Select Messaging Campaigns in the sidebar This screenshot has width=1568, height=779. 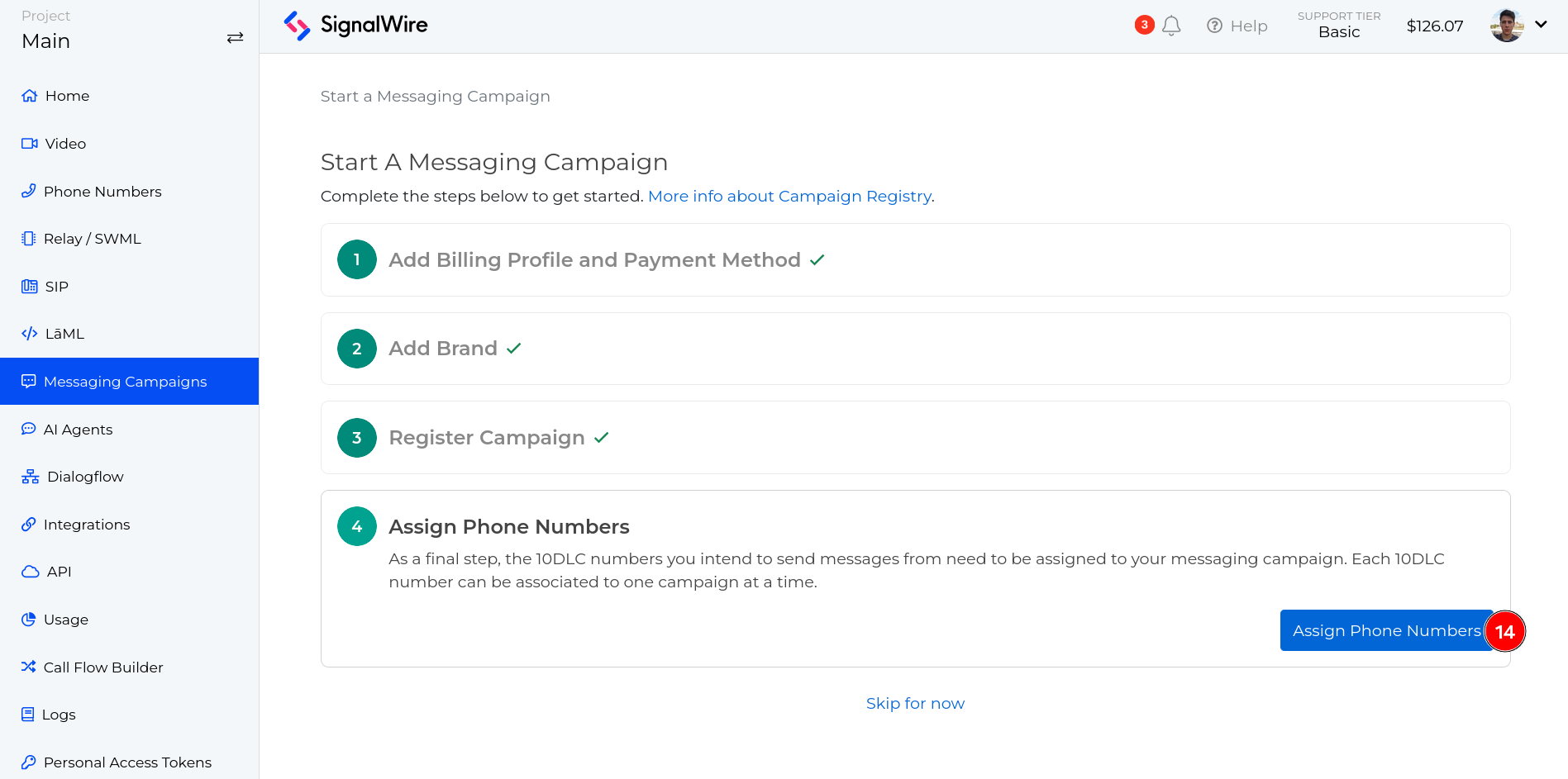coord(125,381)
